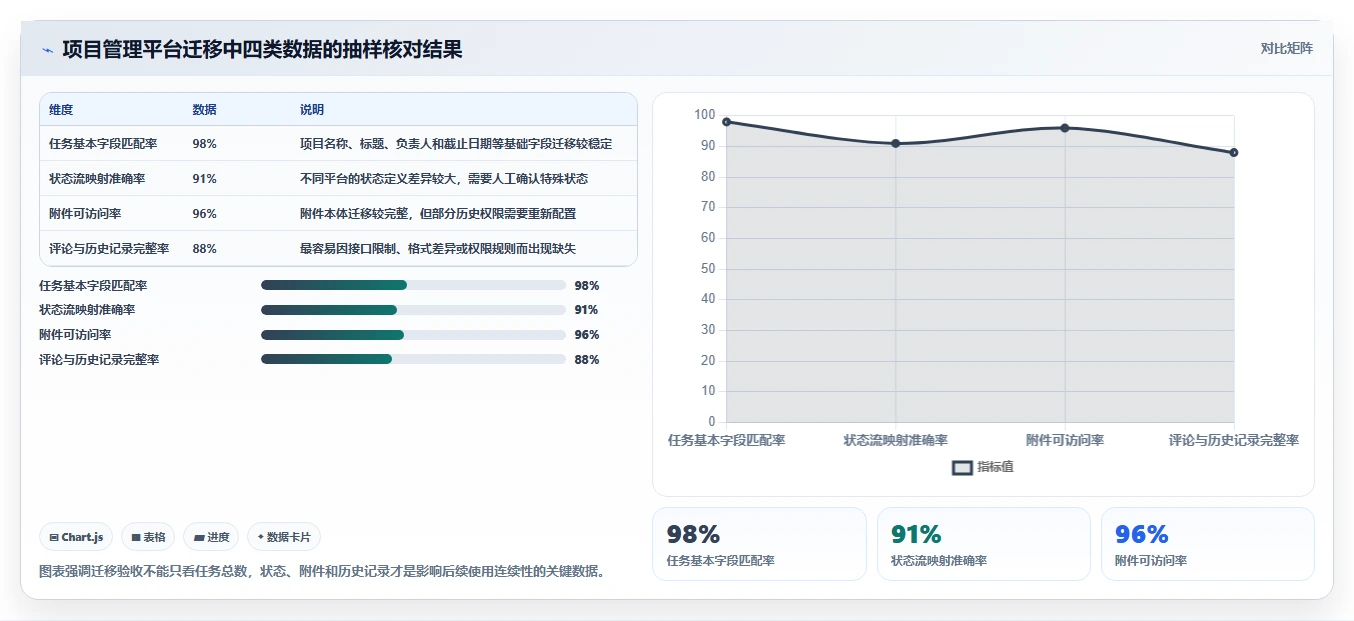This screenshot has width=1354, height=621.
Task: Click table cell 评论与历史记录完整率
Action: tap(109, 249)
